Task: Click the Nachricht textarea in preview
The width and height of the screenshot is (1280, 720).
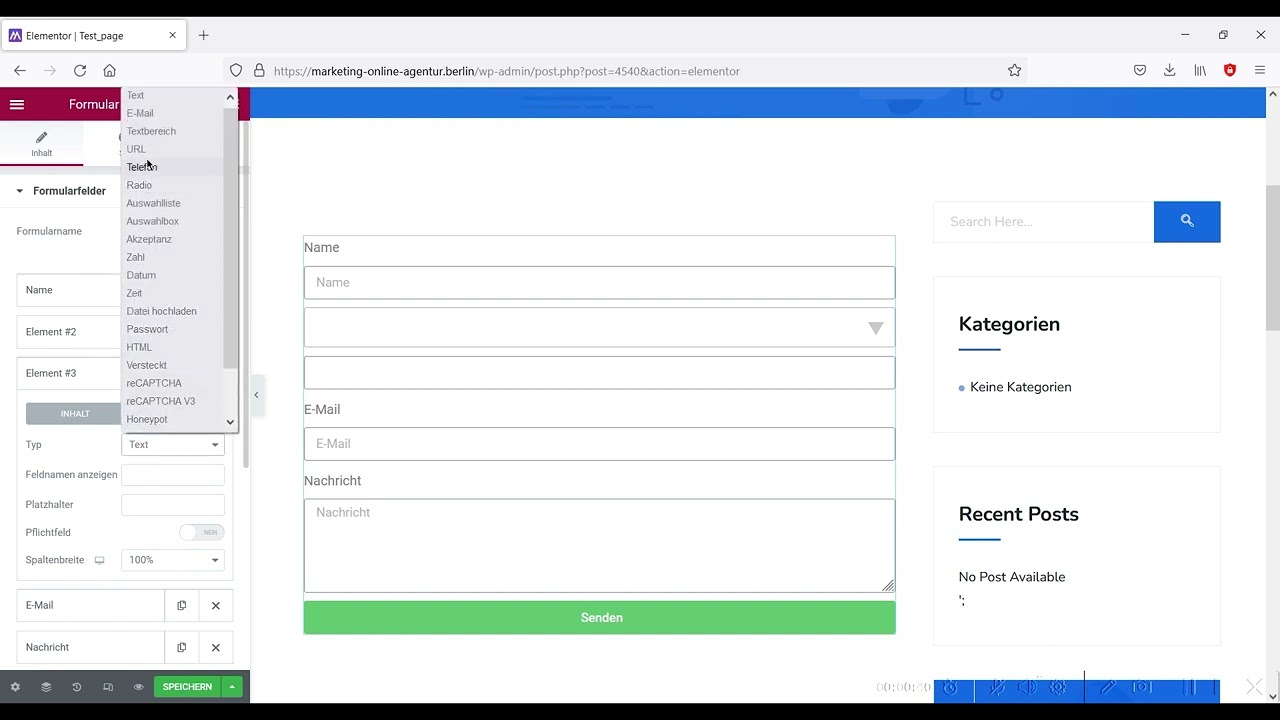Action: [599, 545]
